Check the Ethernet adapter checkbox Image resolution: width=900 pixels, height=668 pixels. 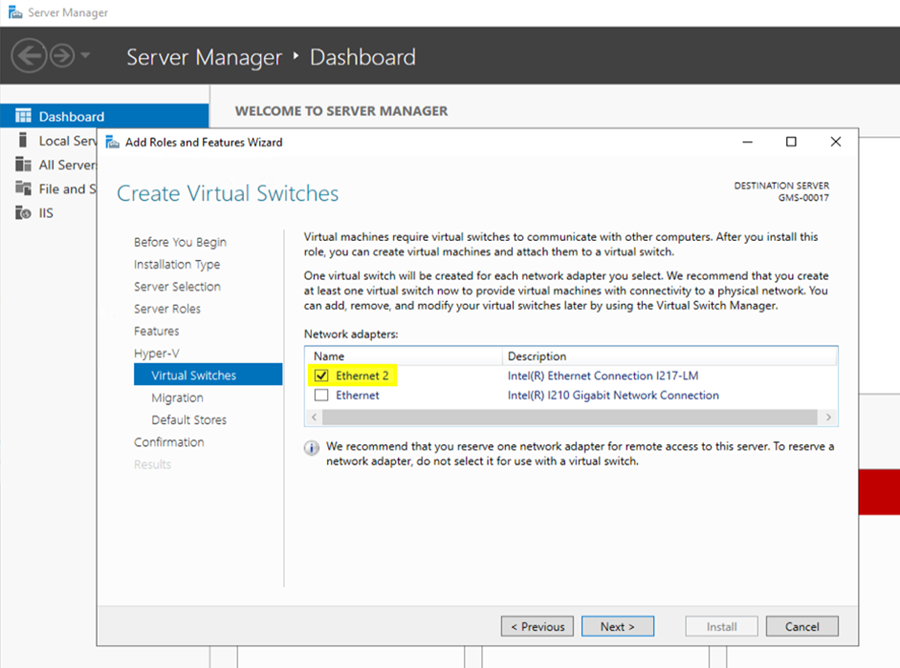[321, 396]
